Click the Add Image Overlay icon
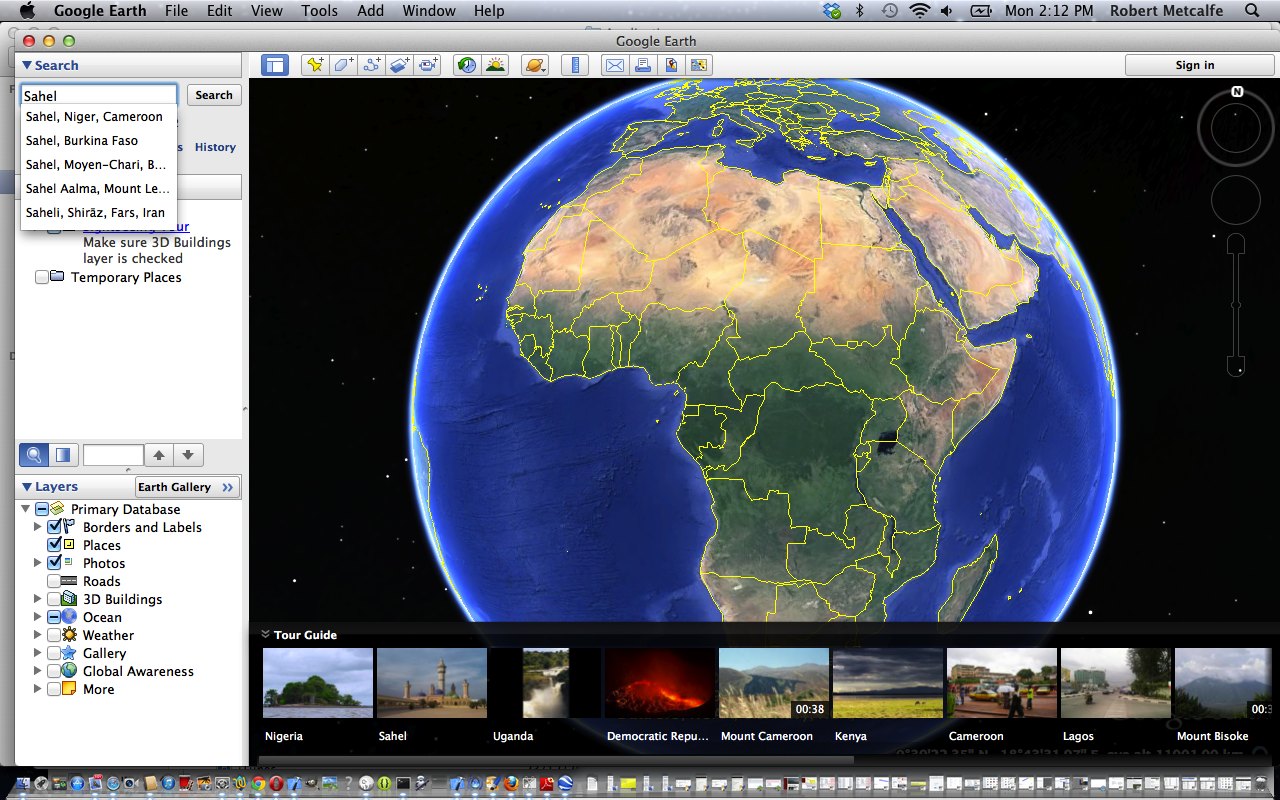The image size is (1280, 800). click(400, 65)
